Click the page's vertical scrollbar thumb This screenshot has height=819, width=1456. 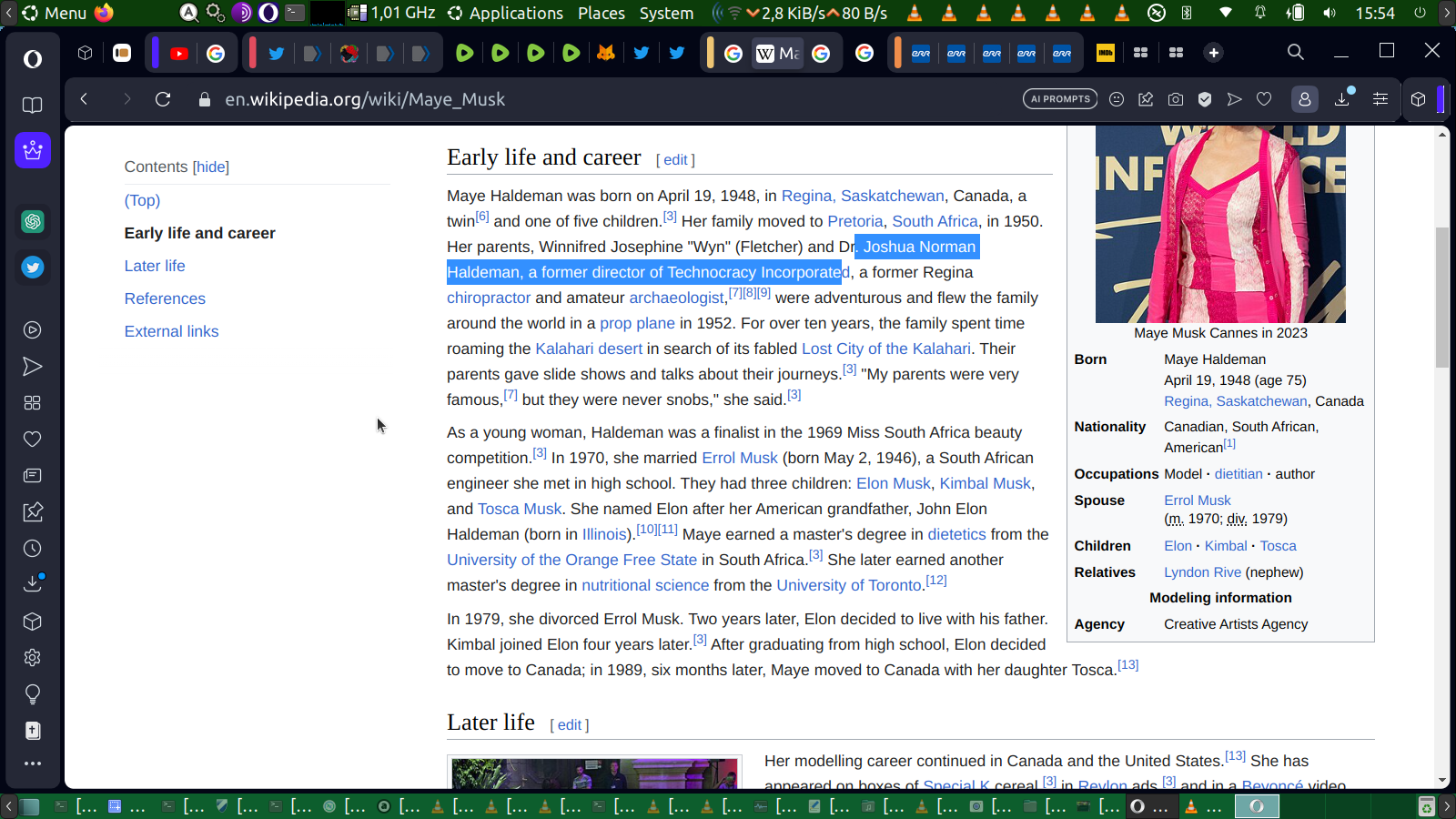point(1441,296)
